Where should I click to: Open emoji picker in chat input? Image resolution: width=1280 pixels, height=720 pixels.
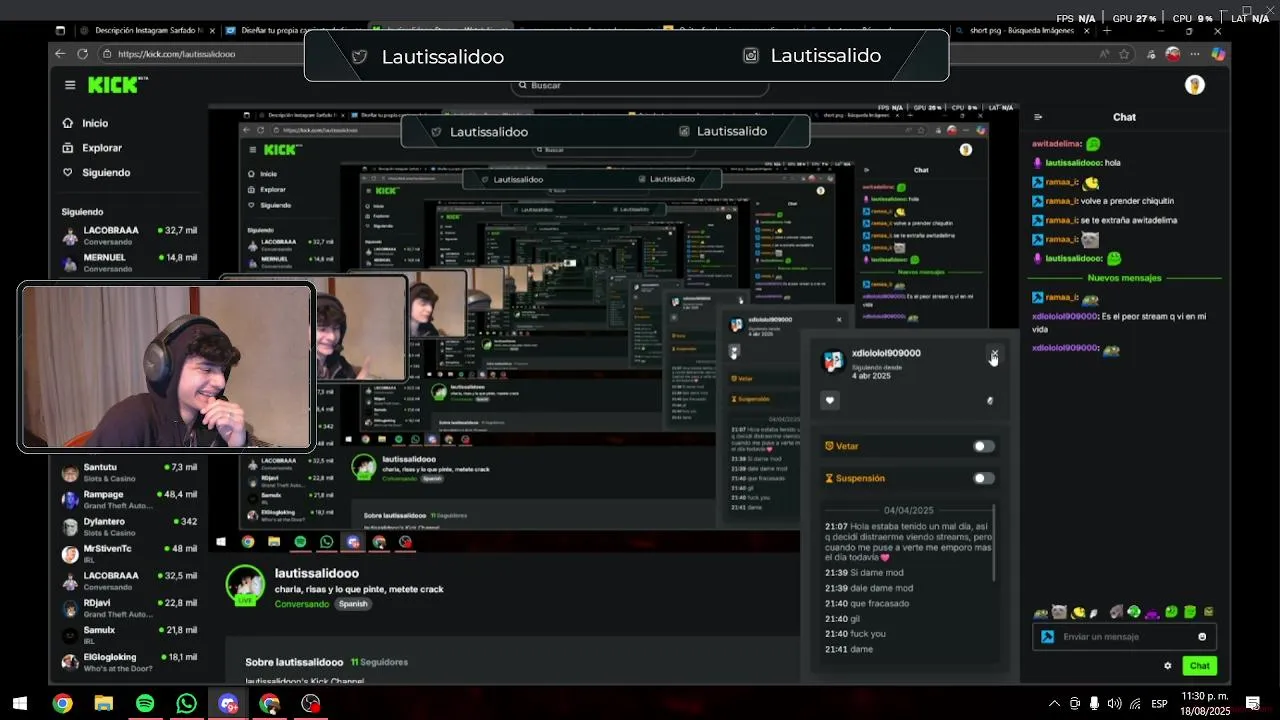click(1202, 636)
